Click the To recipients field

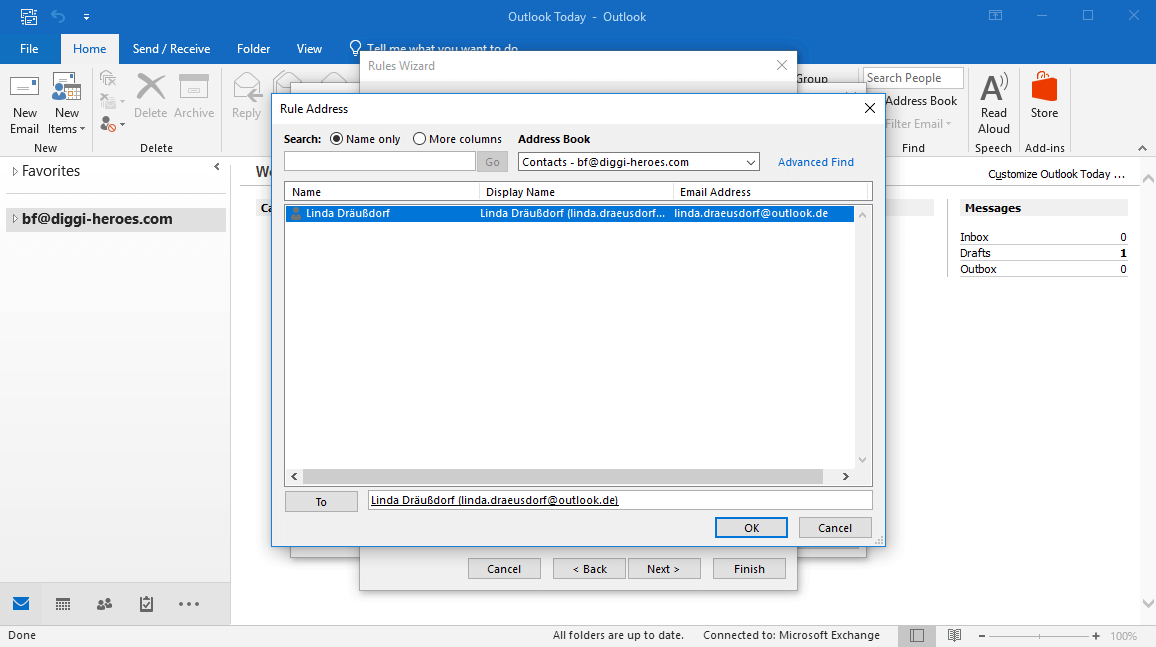point(620,500)
